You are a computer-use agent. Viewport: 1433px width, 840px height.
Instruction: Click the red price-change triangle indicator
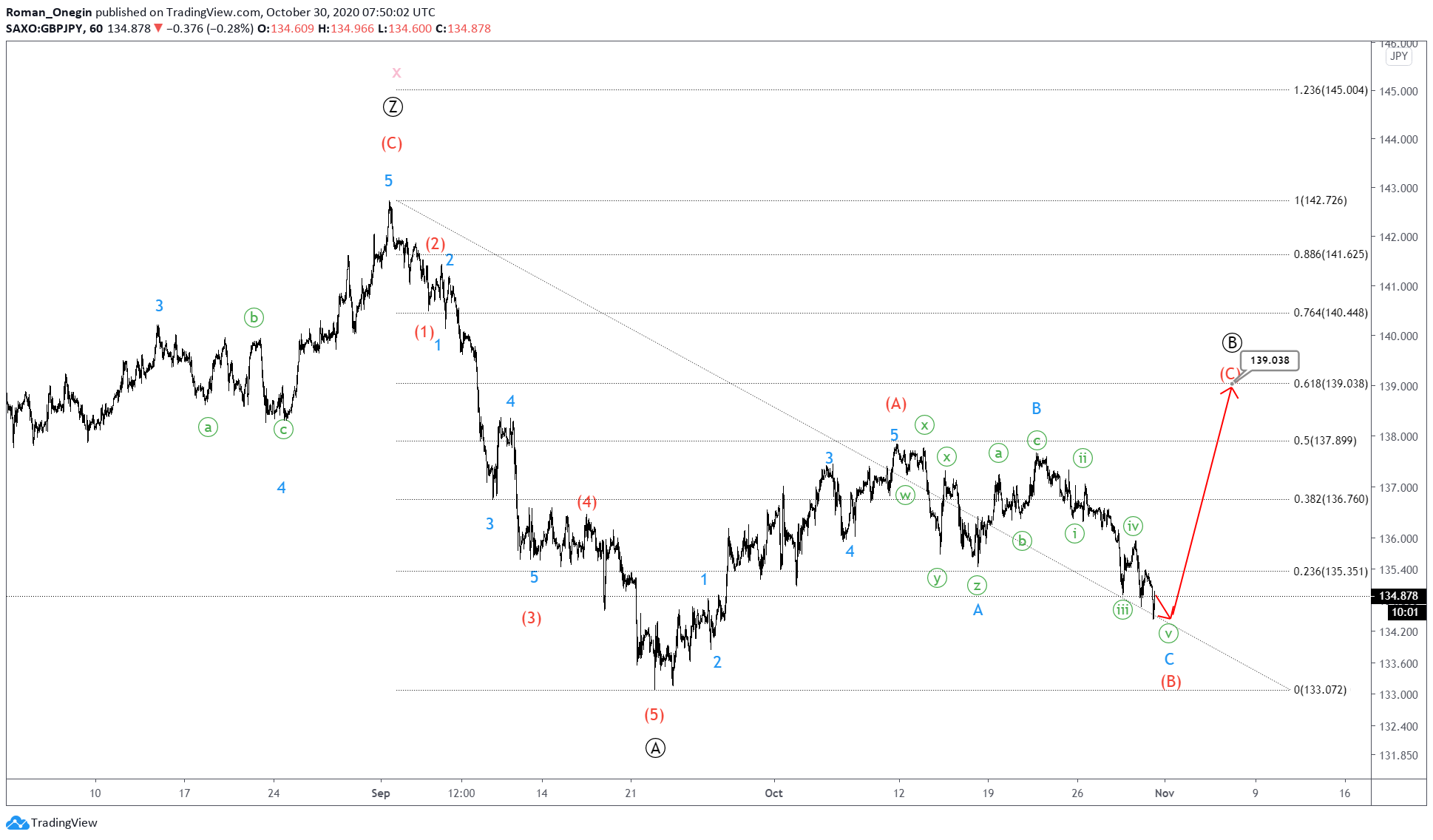click(157, 28)
